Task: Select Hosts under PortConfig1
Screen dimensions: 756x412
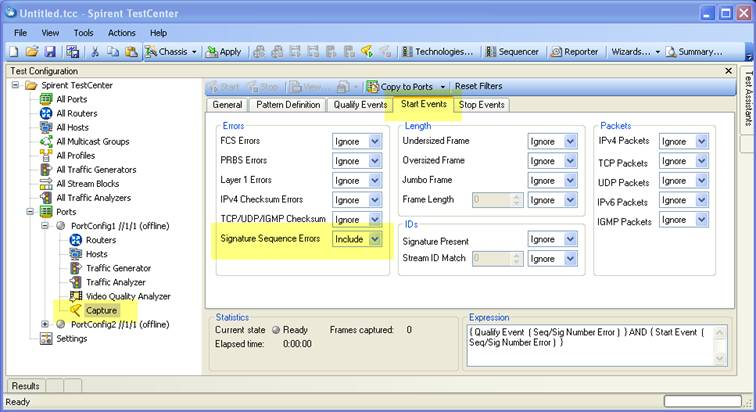Action: point(96,254)
